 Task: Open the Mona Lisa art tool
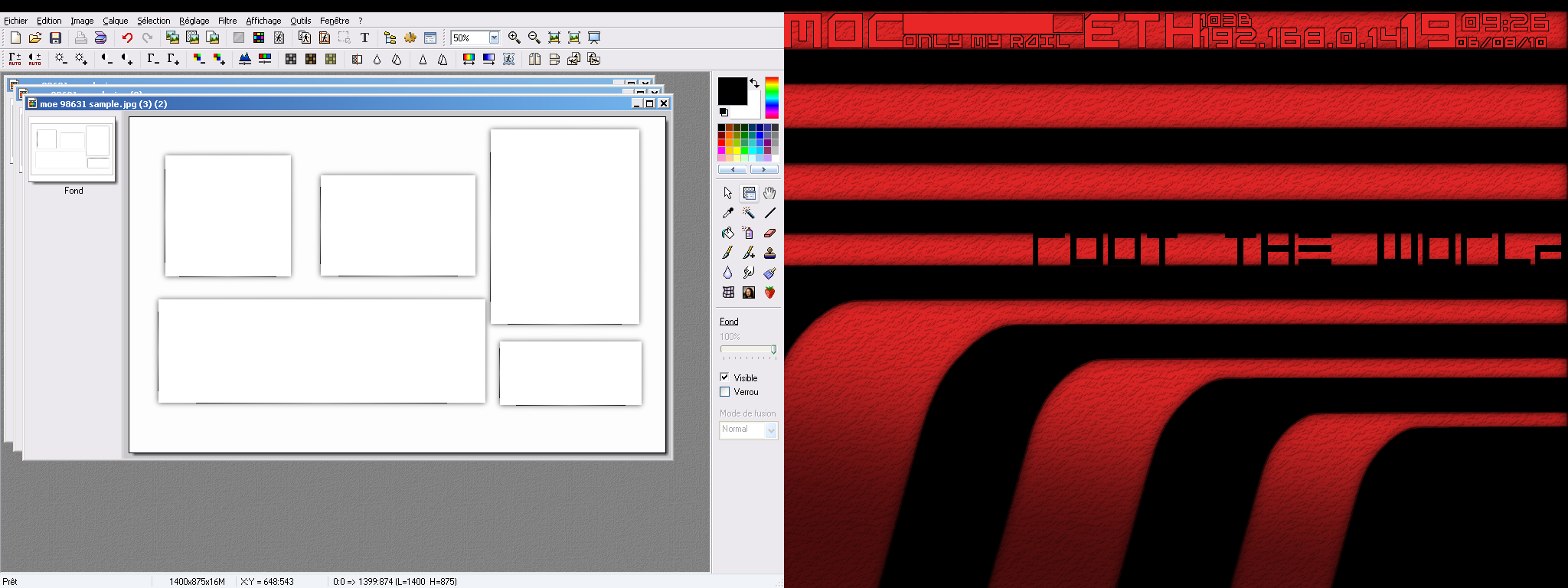tap(749, 292)
